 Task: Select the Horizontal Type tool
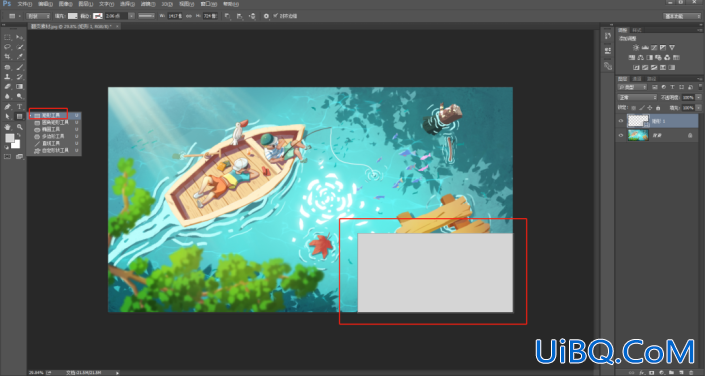coord(19,107)
